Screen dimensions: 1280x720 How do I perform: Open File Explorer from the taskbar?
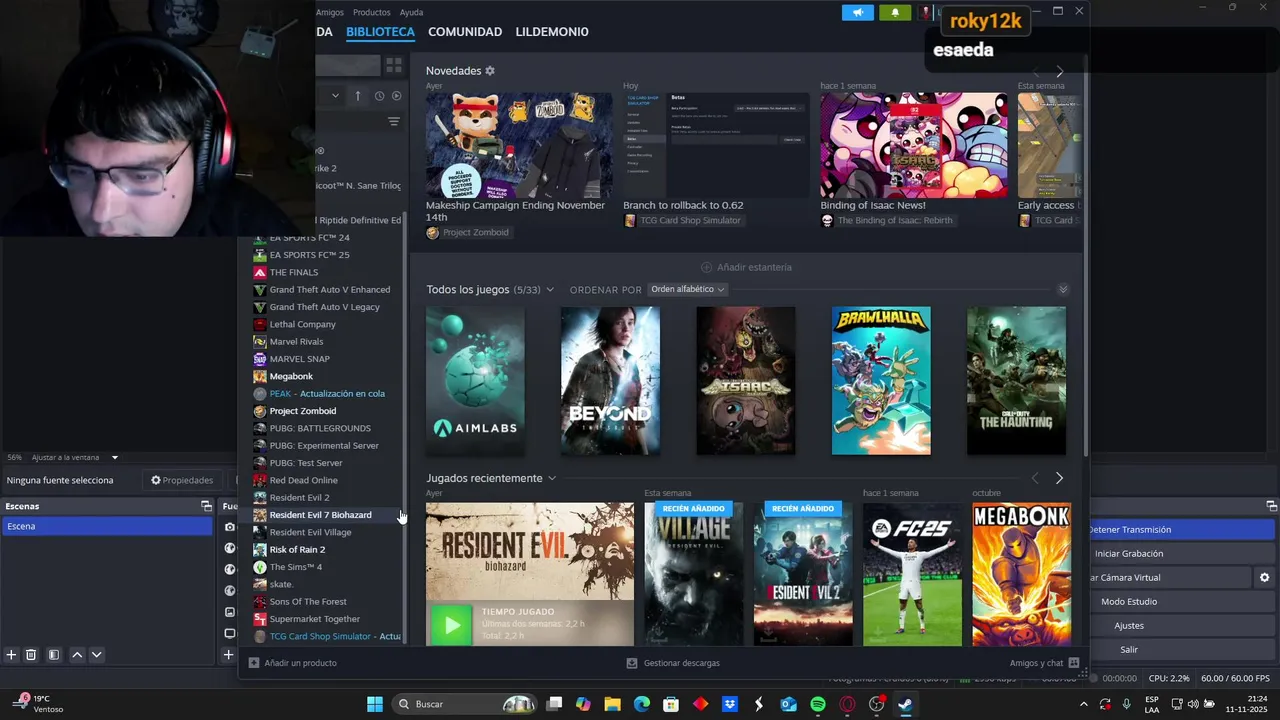612,704
